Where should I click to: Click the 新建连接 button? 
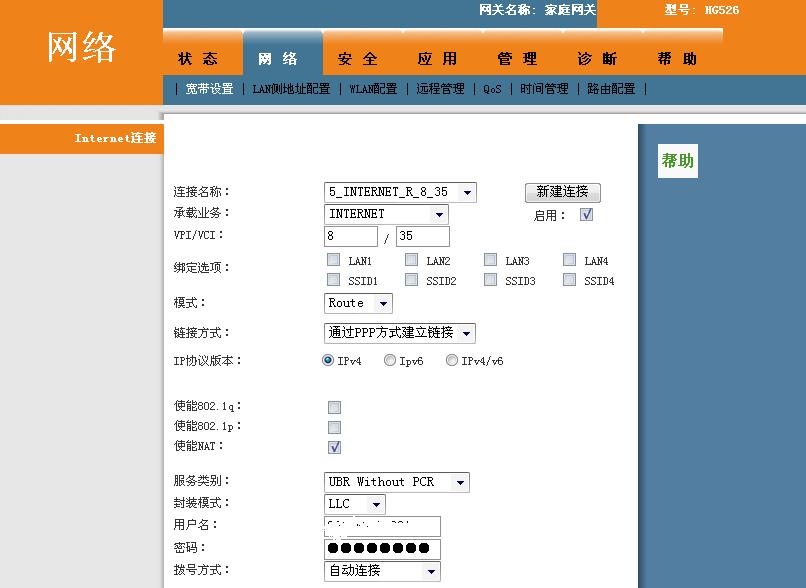[562, 192]
